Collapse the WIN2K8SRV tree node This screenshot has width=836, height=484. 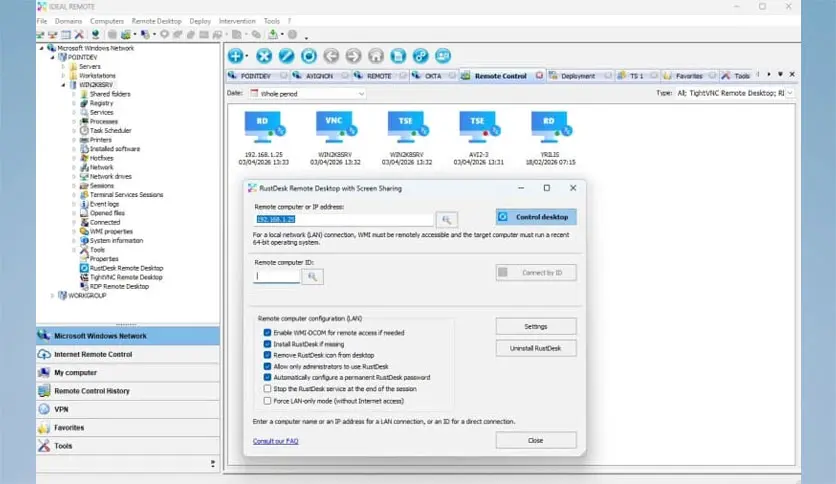(x=63, y=85)
